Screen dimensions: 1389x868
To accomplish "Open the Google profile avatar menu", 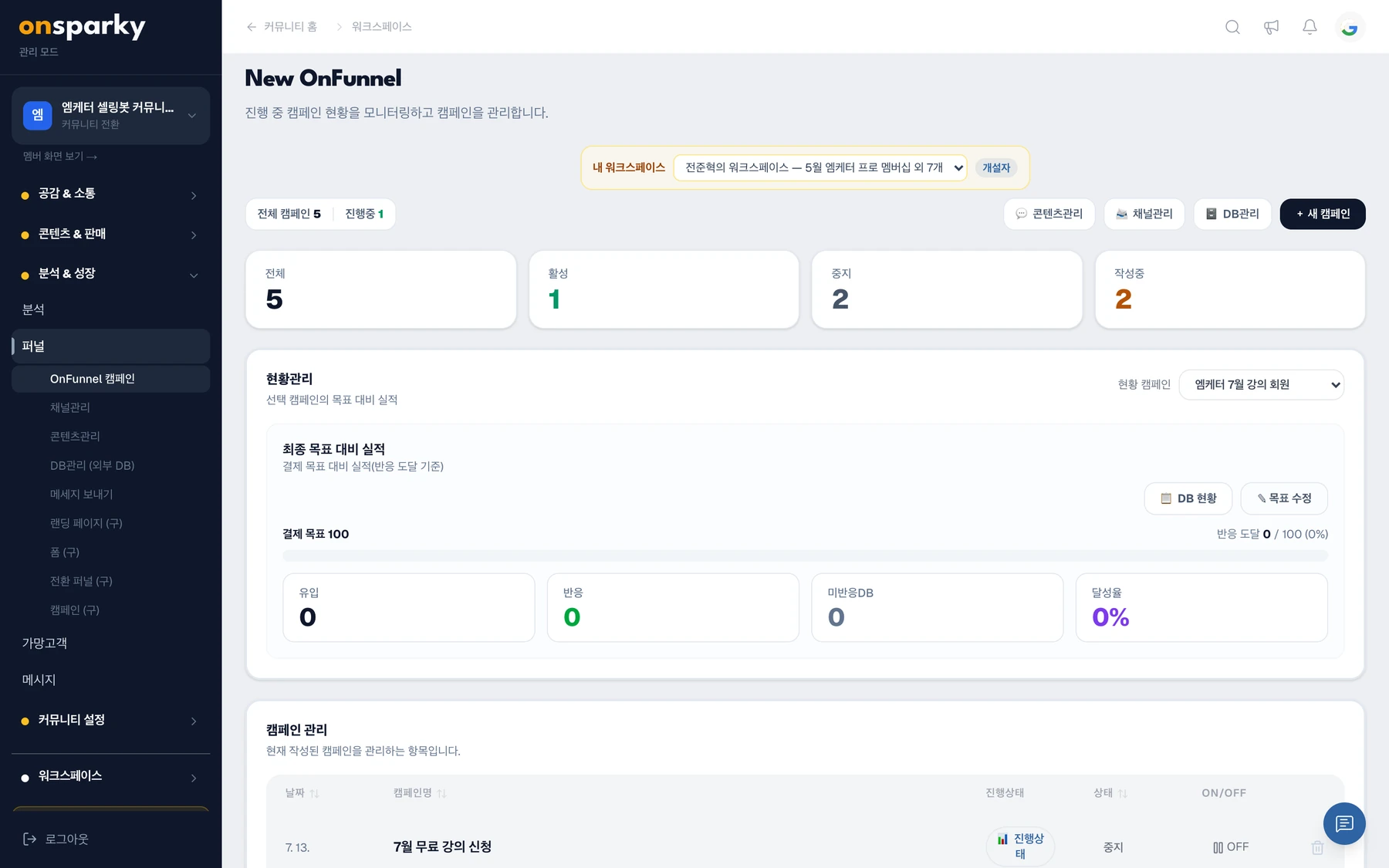I will [x=1349, y=27].
